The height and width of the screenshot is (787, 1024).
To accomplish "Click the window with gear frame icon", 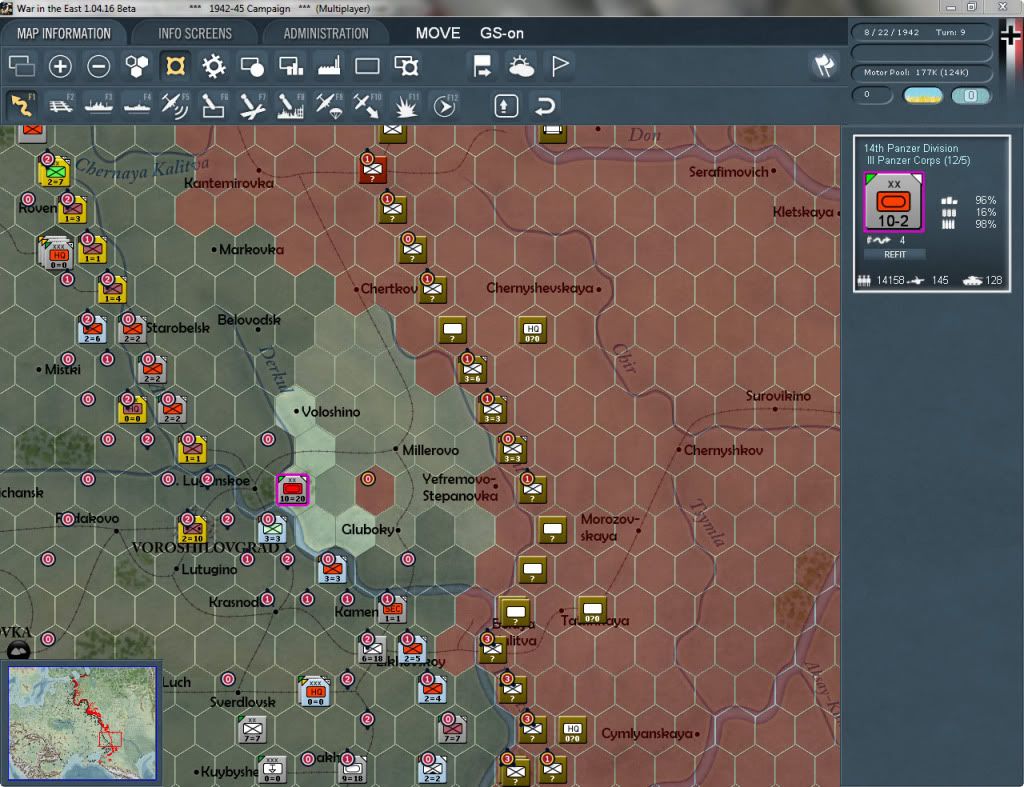I will coord(406,66).
